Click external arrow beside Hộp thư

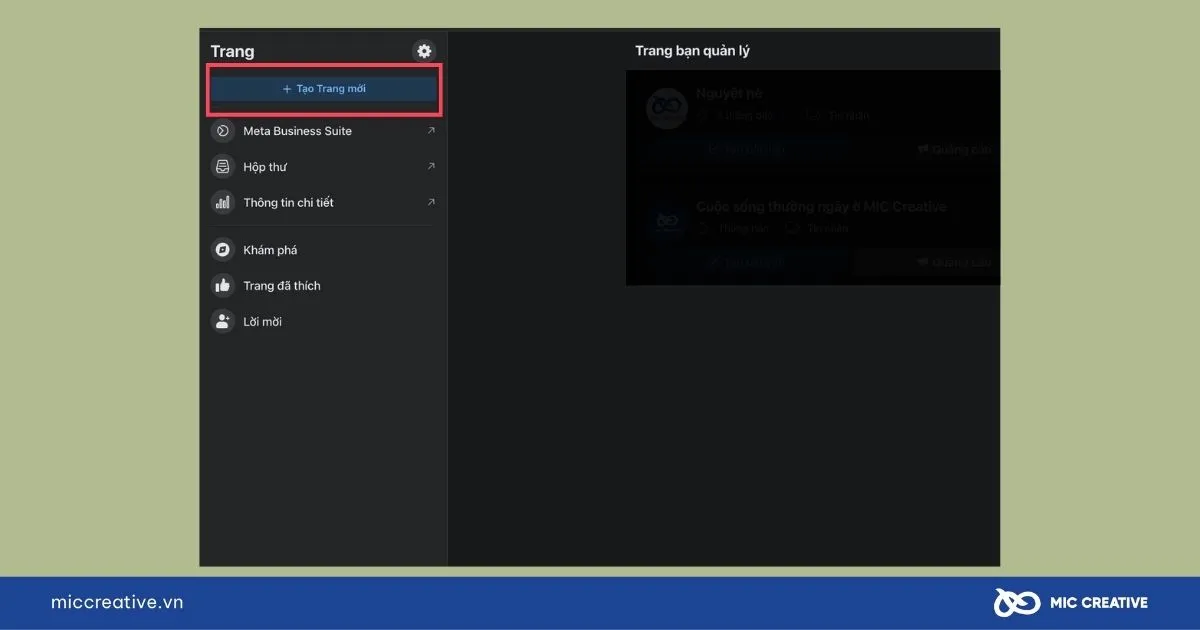click(x=431, y=167)
